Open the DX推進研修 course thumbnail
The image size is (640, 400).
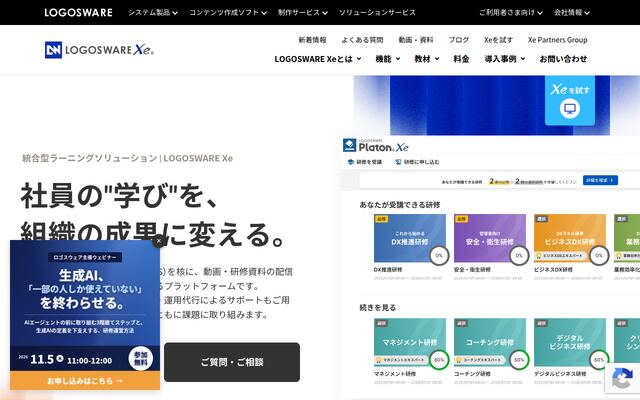(410, 238)
